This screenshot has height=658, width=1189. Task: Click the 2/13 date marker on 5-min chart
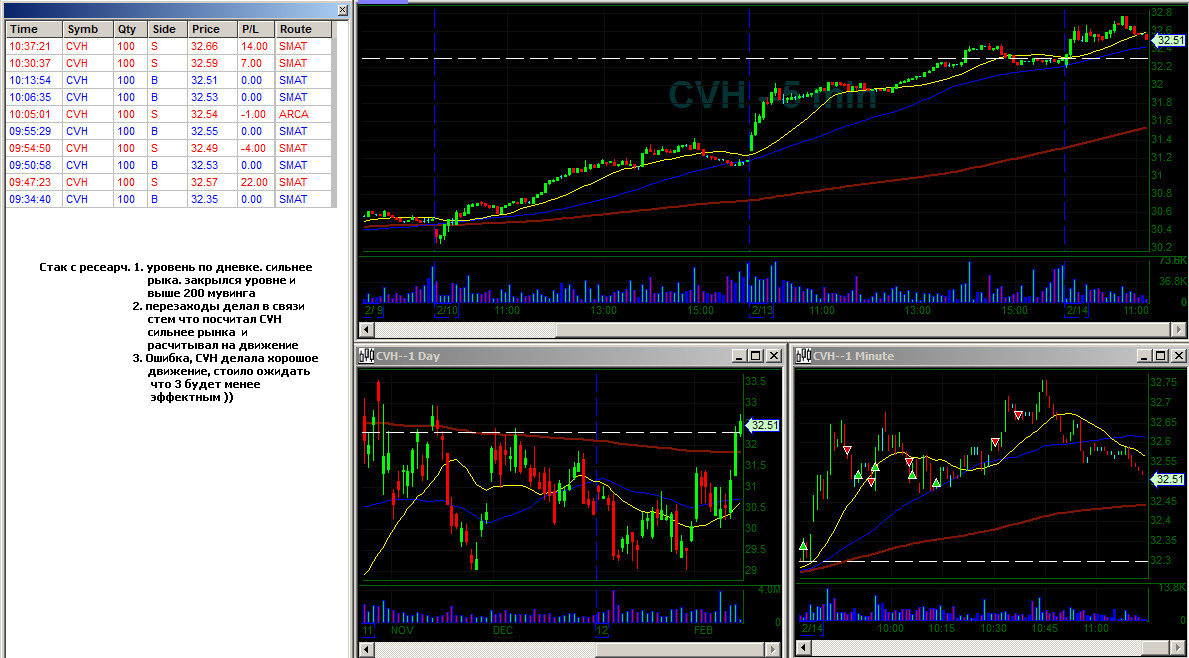761,310
